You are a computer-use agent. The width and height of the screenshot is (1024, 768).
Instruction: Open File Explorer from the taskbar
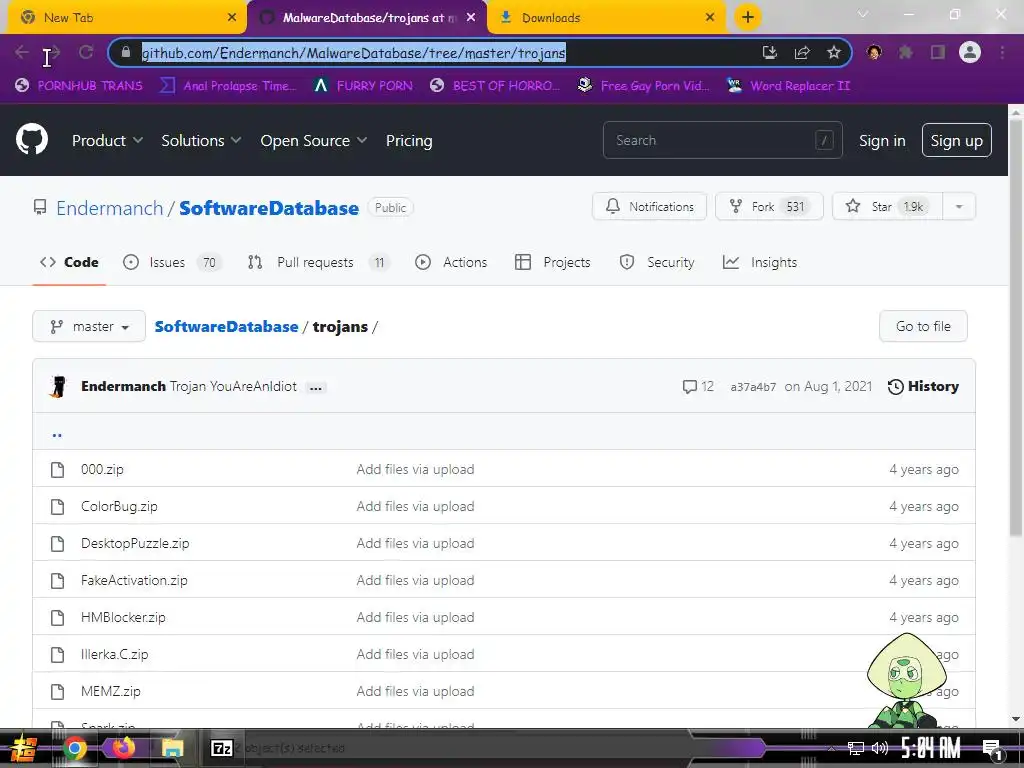[x=172, y=748]
